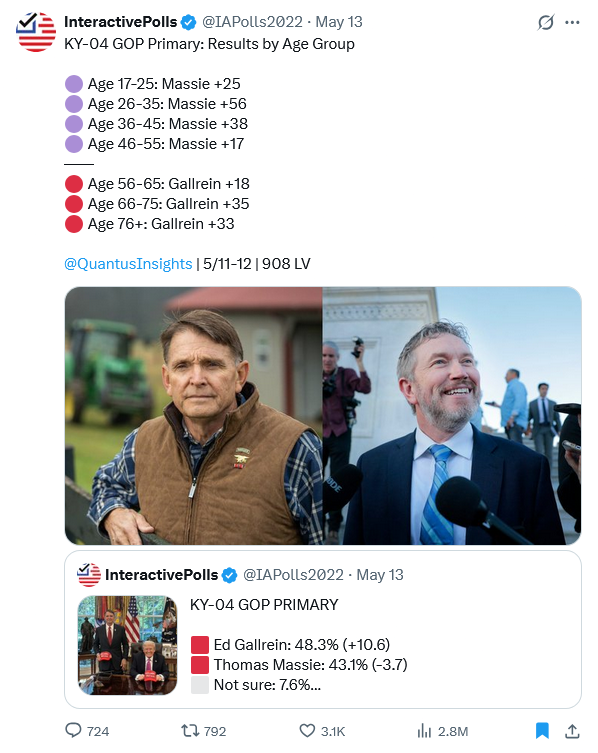Open the three-dot more options menu
Image resolution: width=598 pixels, height=753 pixels.
(x=572, y=22)
